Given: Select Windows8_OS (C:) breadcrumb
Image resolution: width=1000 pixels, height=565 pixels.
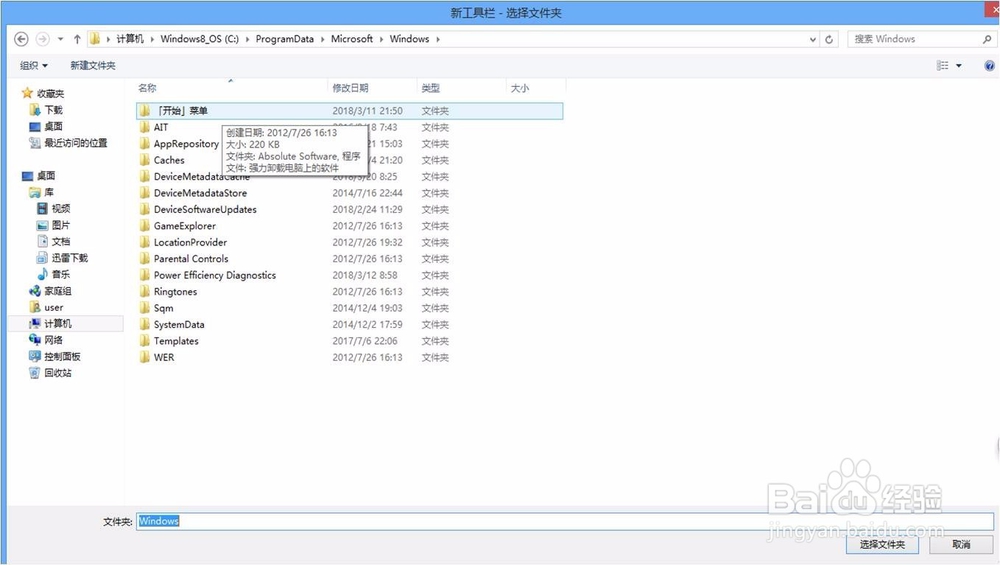Looking at the screenshot, I should coord(200,39).
